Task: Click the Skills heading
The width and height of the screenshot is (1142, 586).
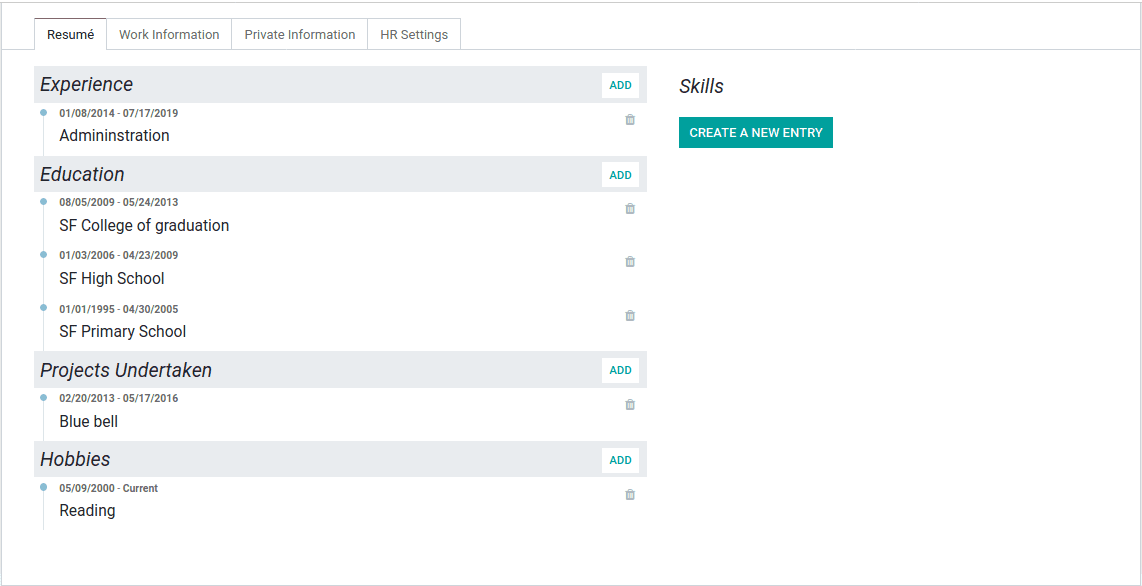Action: [x=701, y=86]
